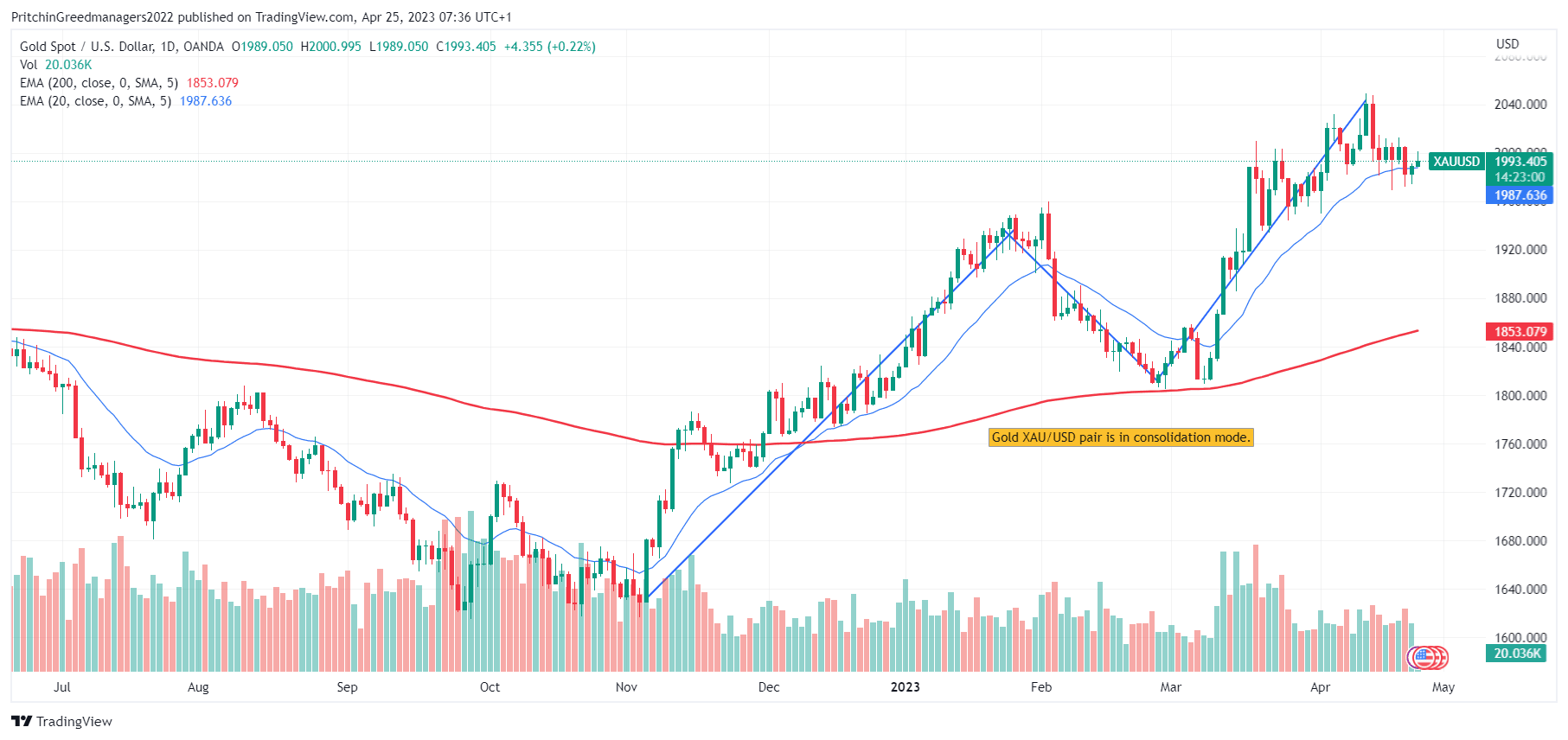Click the open value O1989.050

pyautogui.click(x=262, y=47)
